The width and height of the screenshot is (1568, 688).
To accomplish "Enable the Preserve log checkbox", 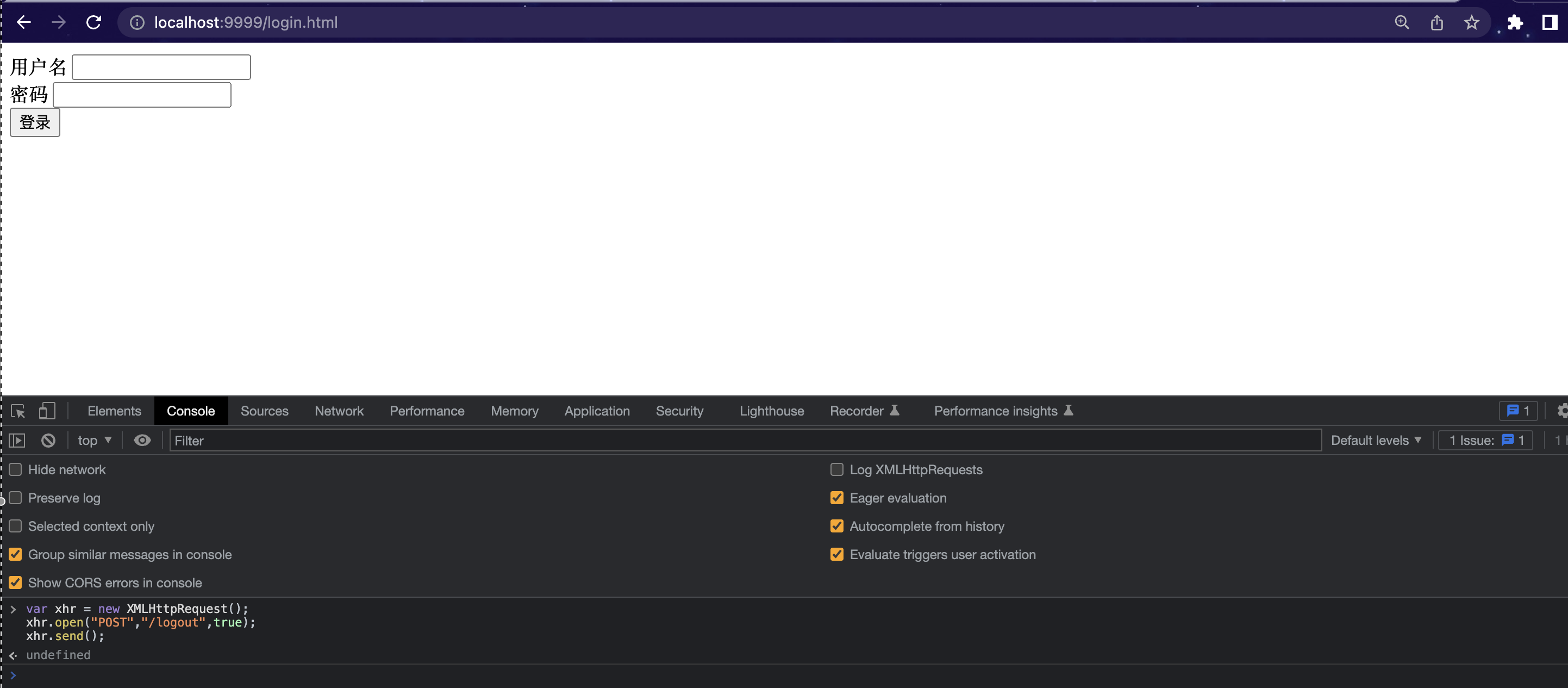I will pyautogui.click(x=16, y=498).
